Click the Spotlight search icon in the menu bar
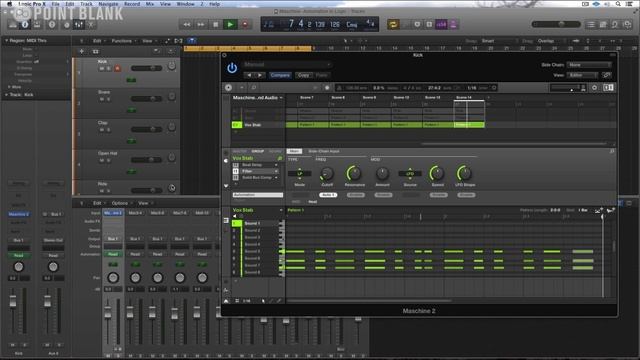Image resolution: width=640 pixels, height=360 pixels. tap(618, 4)
